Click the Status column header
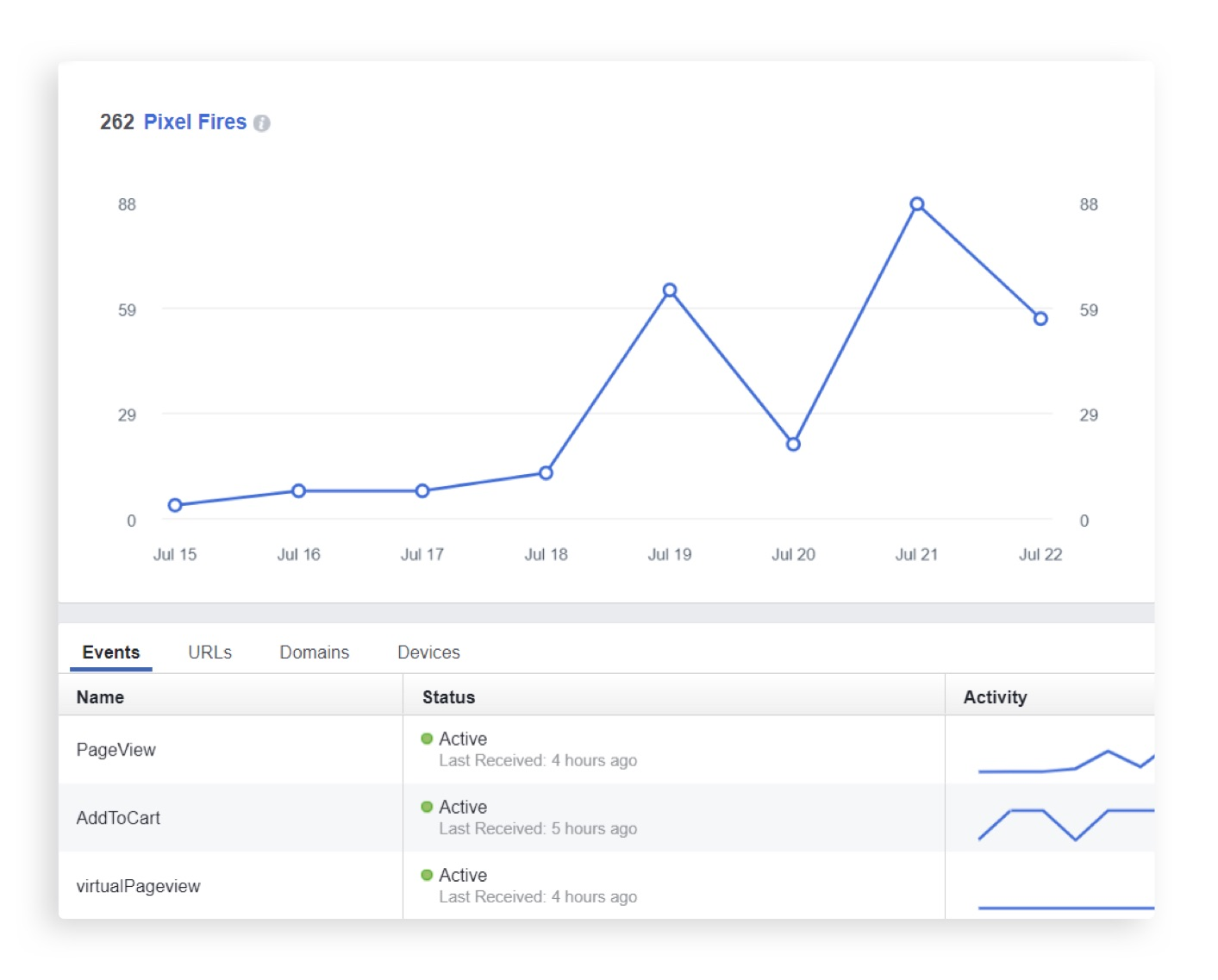Image resolution: width=1218 pixels, height=980 pixels. (448, 697)
